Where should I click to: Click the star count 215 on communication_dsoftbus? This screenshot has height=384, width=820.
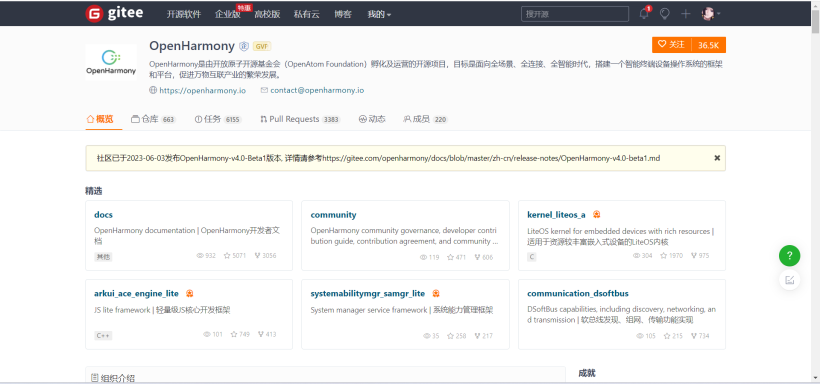pyautogui.click(x=673, y=336)
